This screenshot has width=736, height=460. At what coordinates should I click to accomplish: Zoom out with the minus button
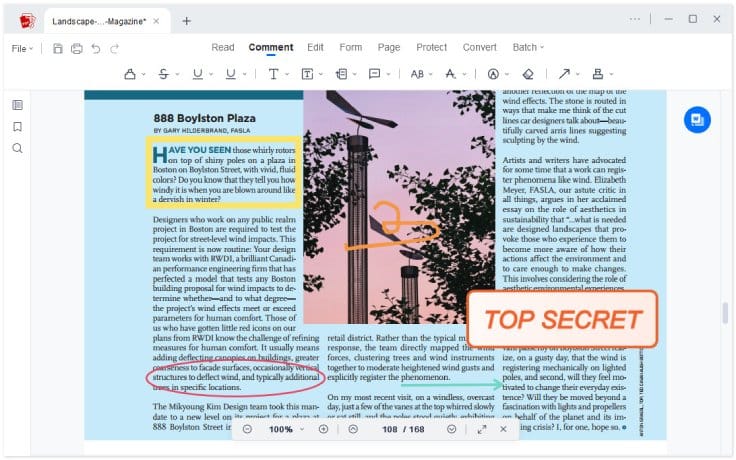pyautogui.click(x=247, y=429)
